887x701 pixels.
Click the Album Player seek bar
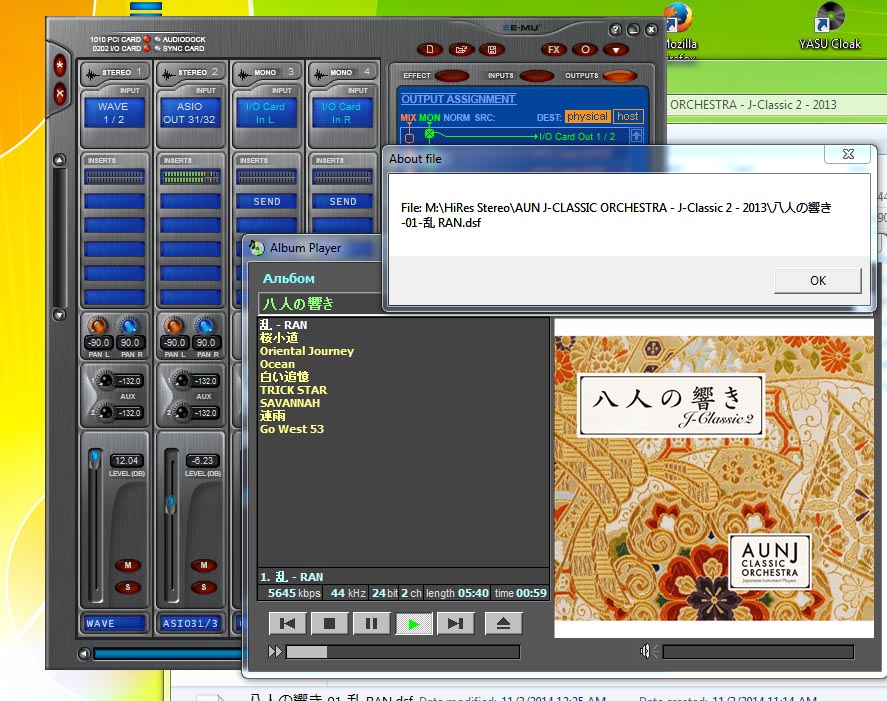(x=403, y=652)
